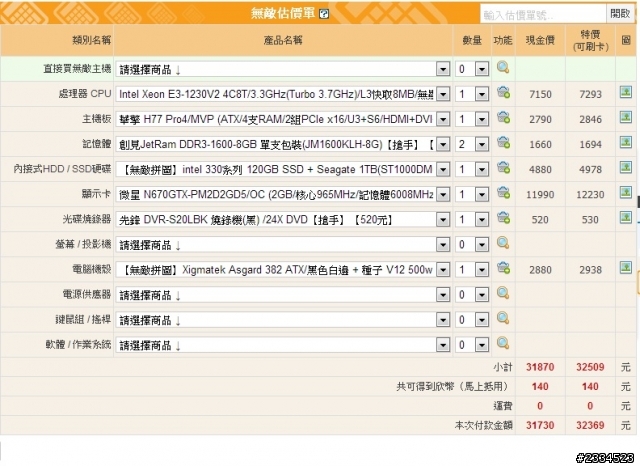Change quantity dropdown for 直接買無敵主機 row
Screen dimensions: 640x466
point(472,69)
